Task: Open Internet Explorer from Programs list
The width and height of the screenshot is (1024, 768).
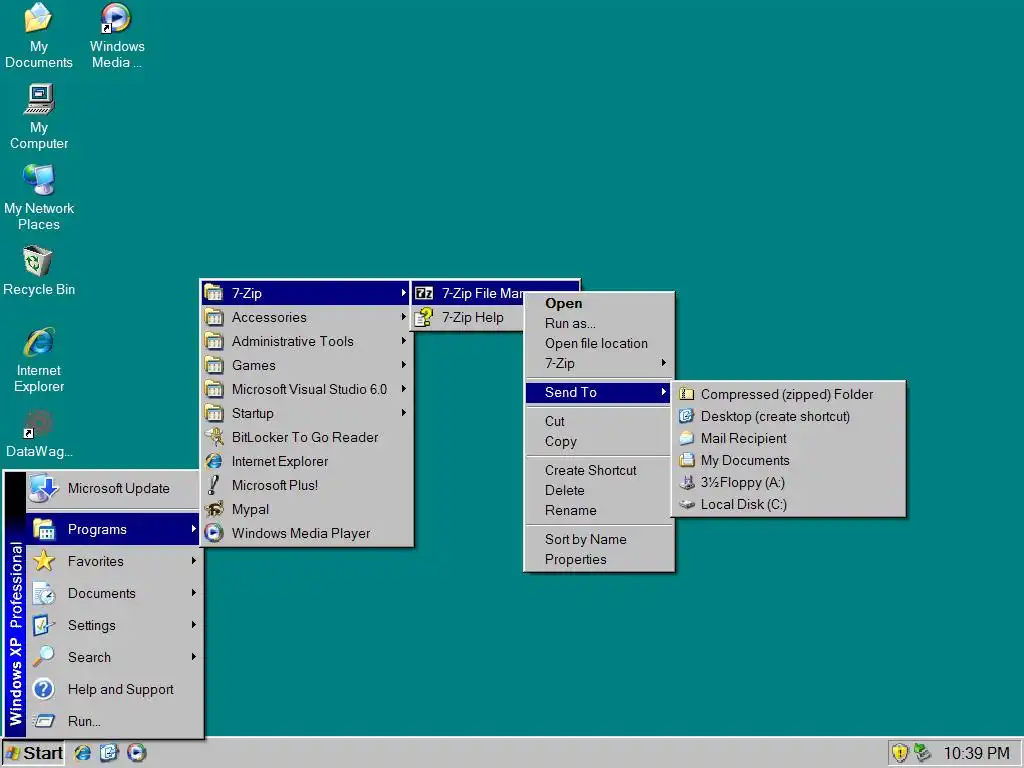Action: pyautogui.click(x=306, y=461)
